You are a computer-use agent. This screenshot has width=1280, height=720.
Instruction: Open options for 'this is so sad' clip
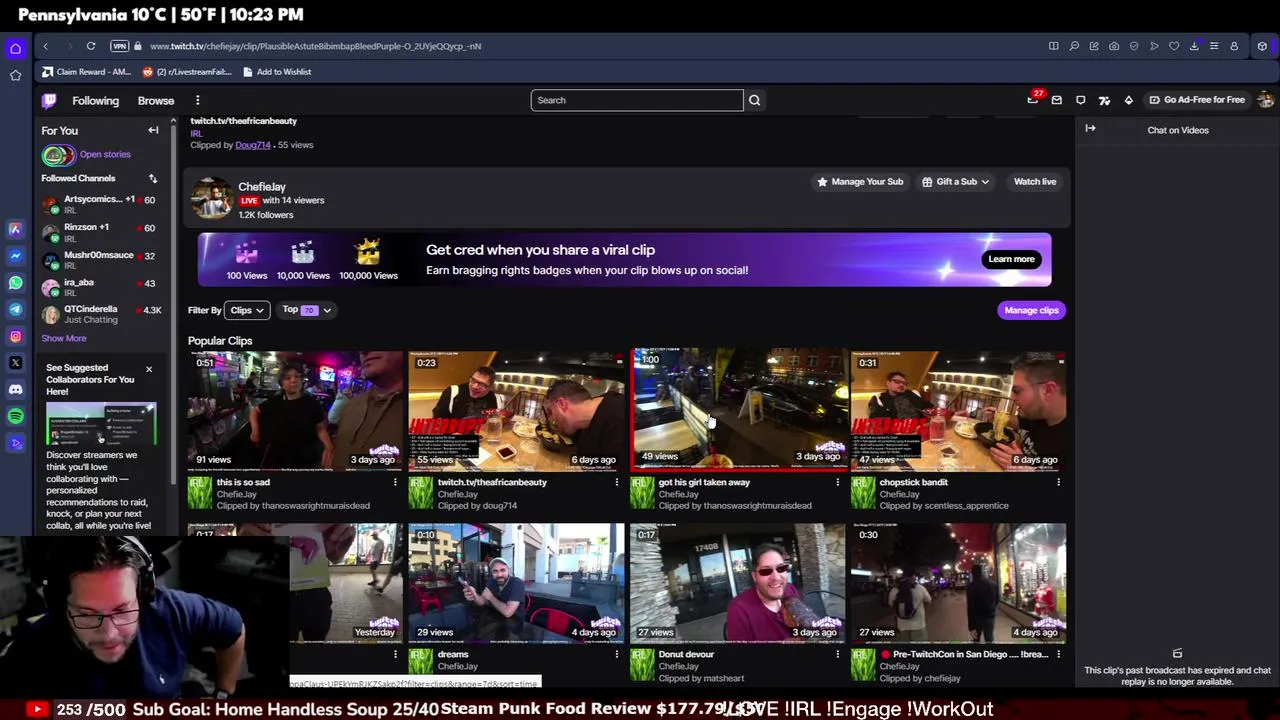pos(395,483)
